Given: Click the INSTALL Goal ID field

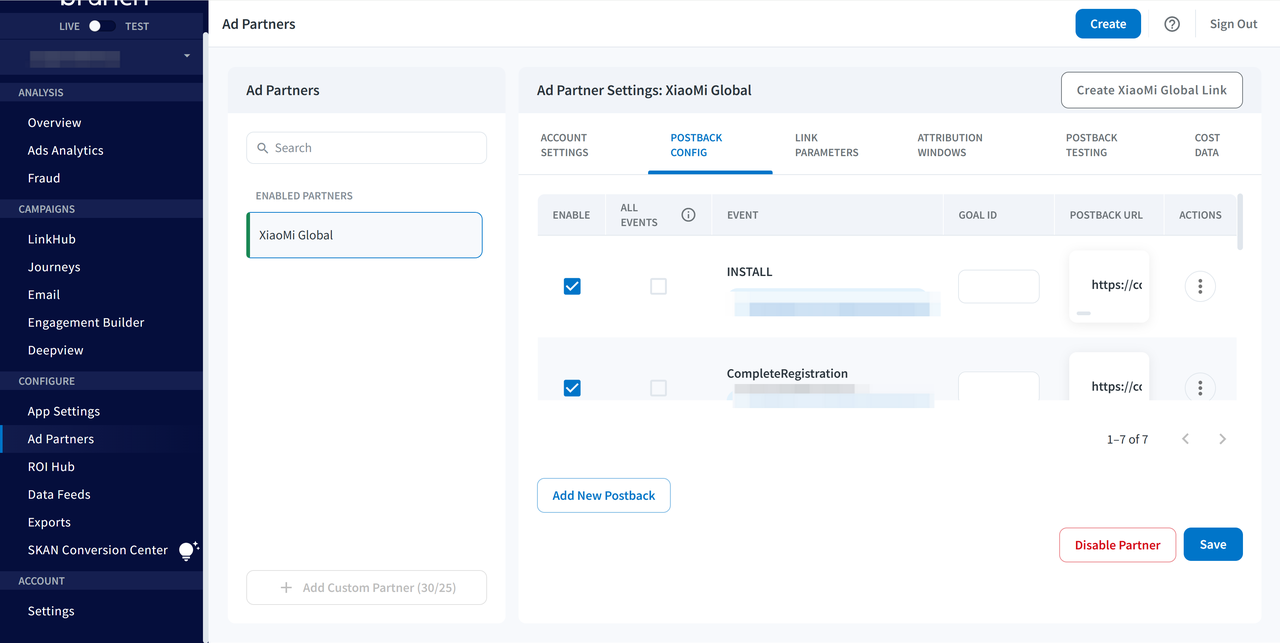Looking at the screenshot, I should (998, 287).
